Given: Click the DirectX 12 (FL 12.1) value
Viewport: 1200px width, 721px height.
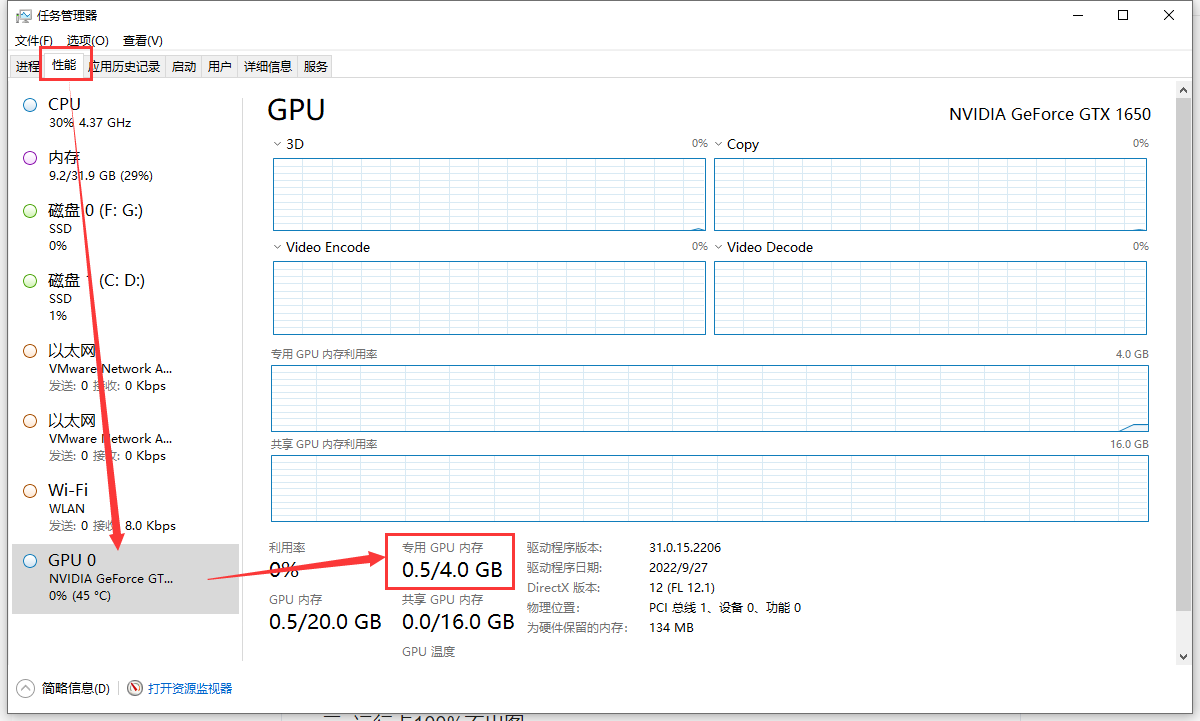Looking at the screenshot, I should [682, 588].
